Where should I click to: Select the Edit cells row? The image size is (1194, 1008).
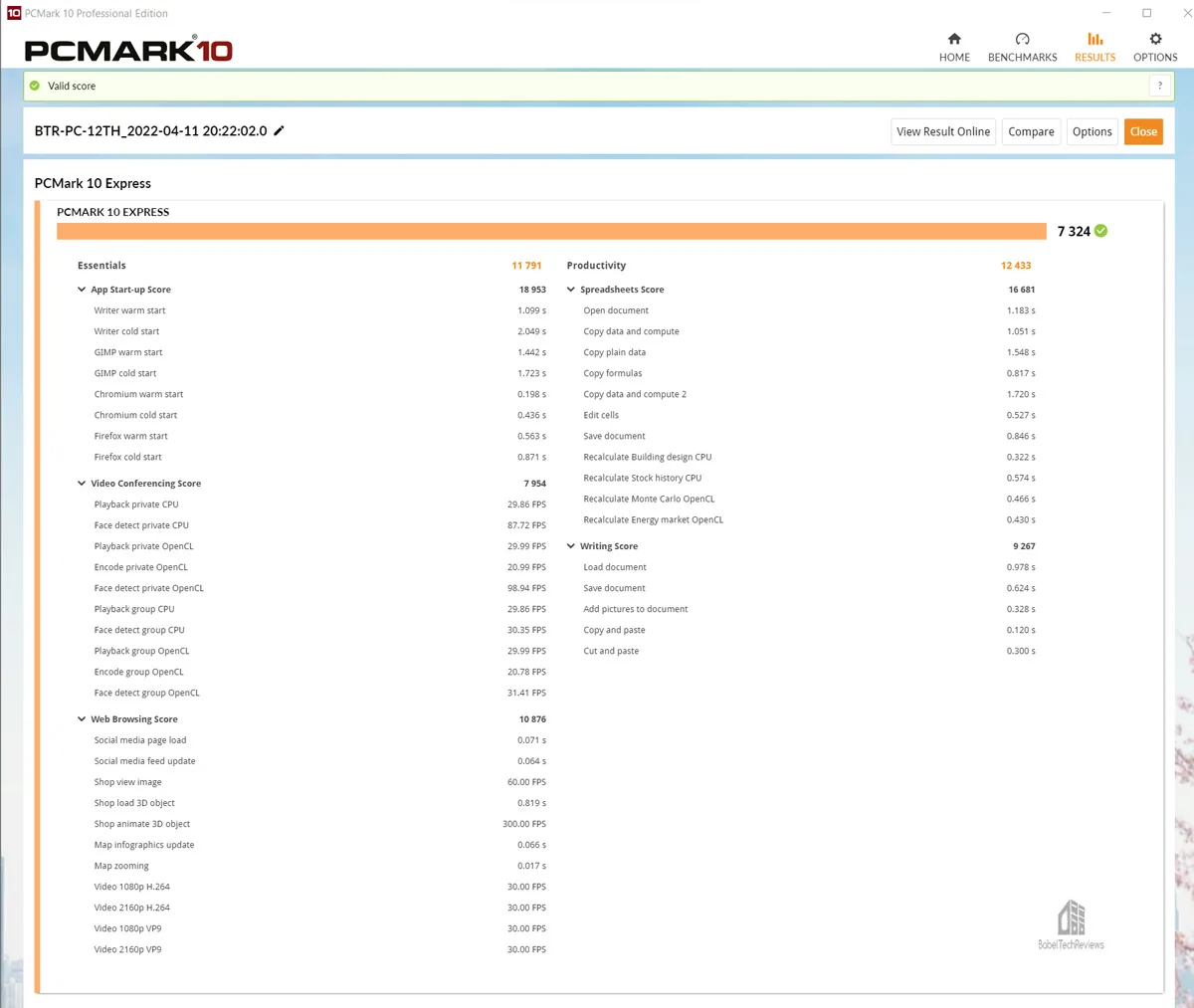(809, 415)
